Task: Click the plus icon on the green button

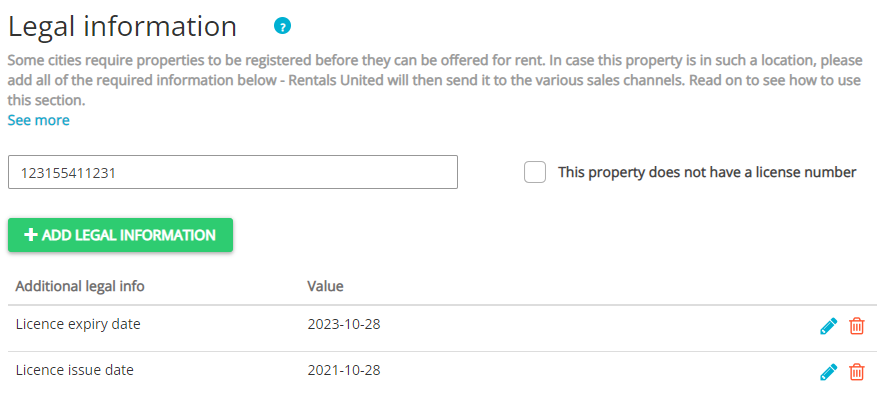Action: (31, 235)
